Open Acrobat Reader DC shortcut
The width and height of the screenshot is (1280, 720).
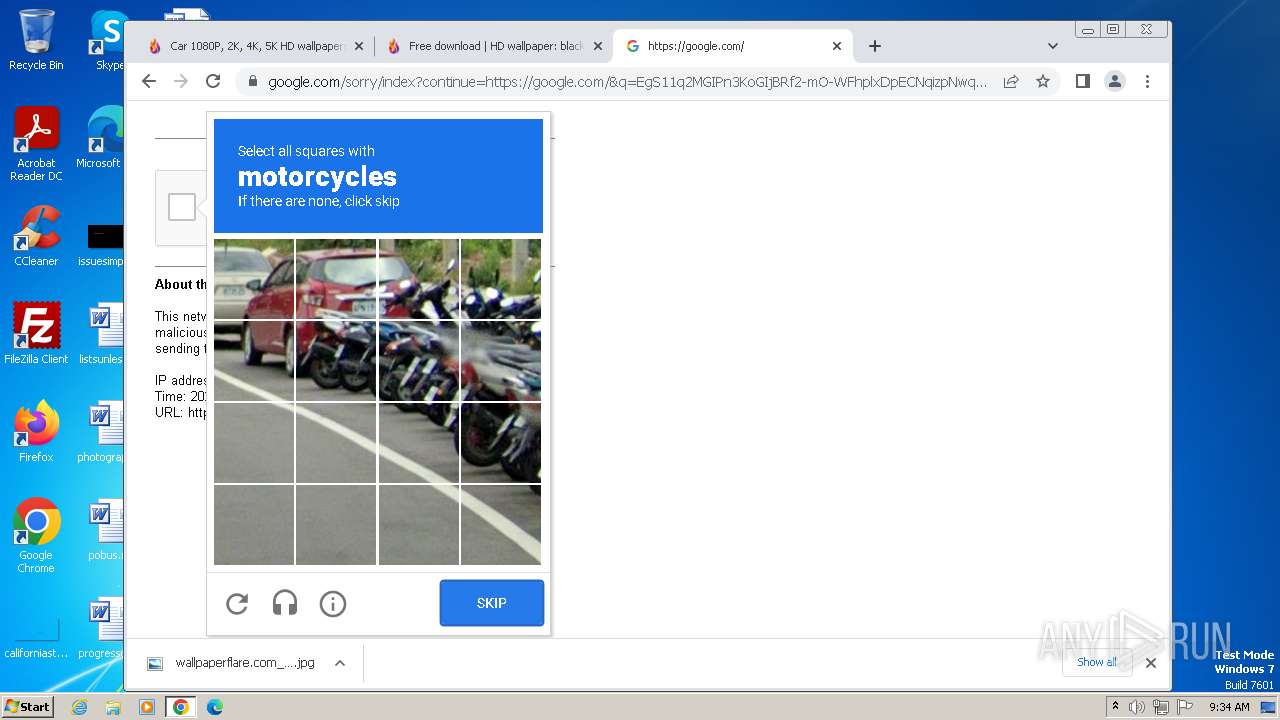pyautogui.click(x=36, y=144)
